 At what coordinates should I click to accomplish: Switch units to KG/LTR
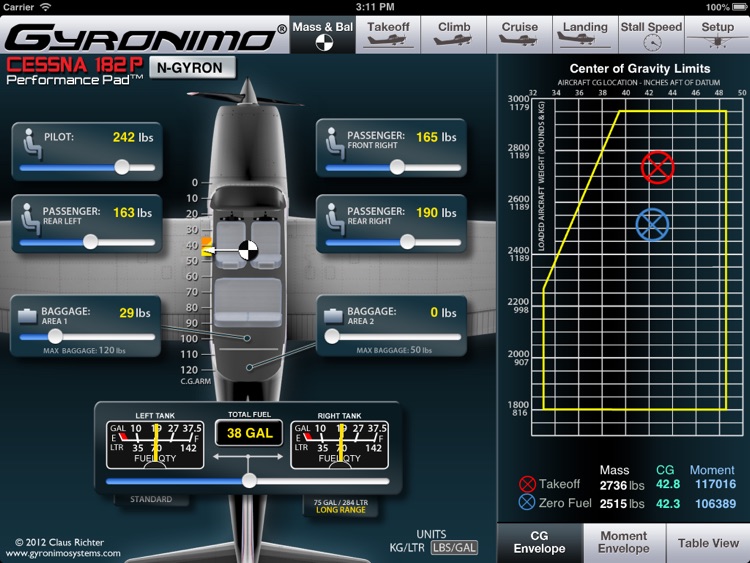tap(407, 548)
